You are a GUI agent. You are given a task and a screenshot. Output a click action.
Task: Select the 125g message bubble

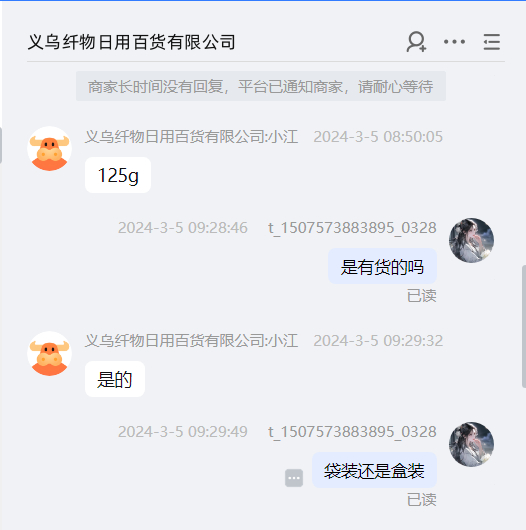(x=118, y=175)
